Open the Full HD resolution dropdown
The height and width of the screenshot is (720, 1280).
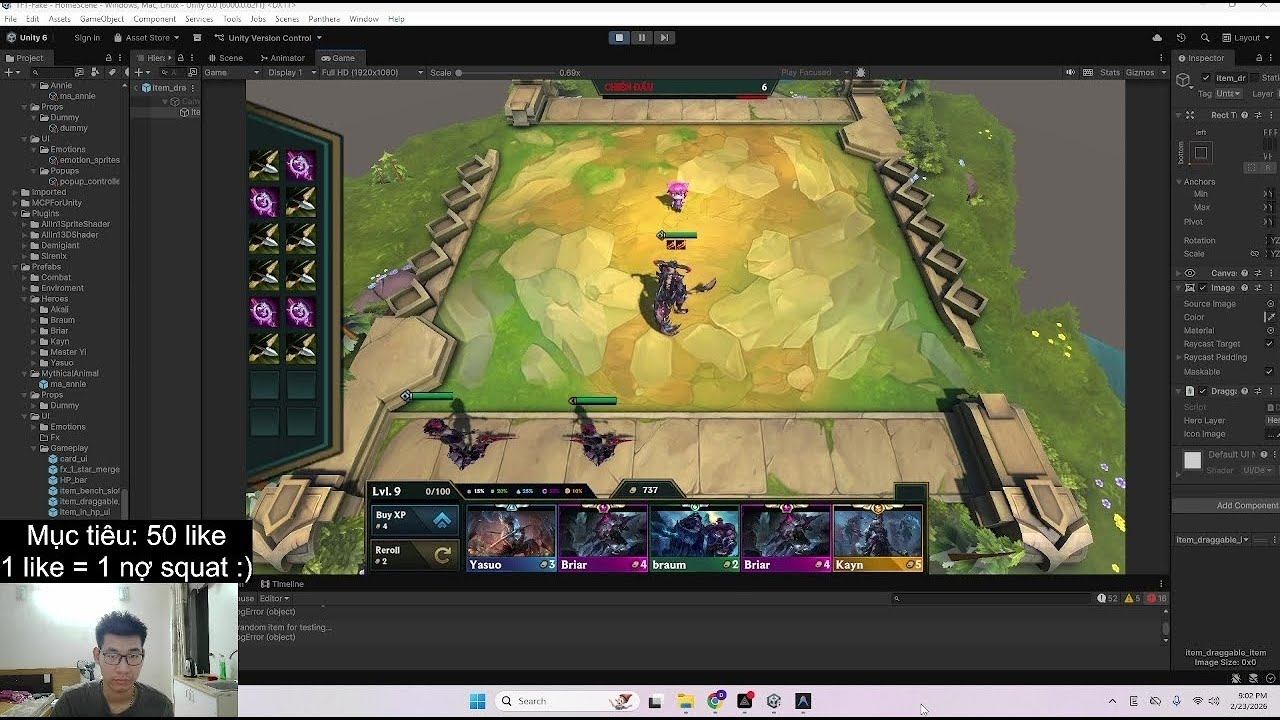pyautogui.click(x=370, y=73)
